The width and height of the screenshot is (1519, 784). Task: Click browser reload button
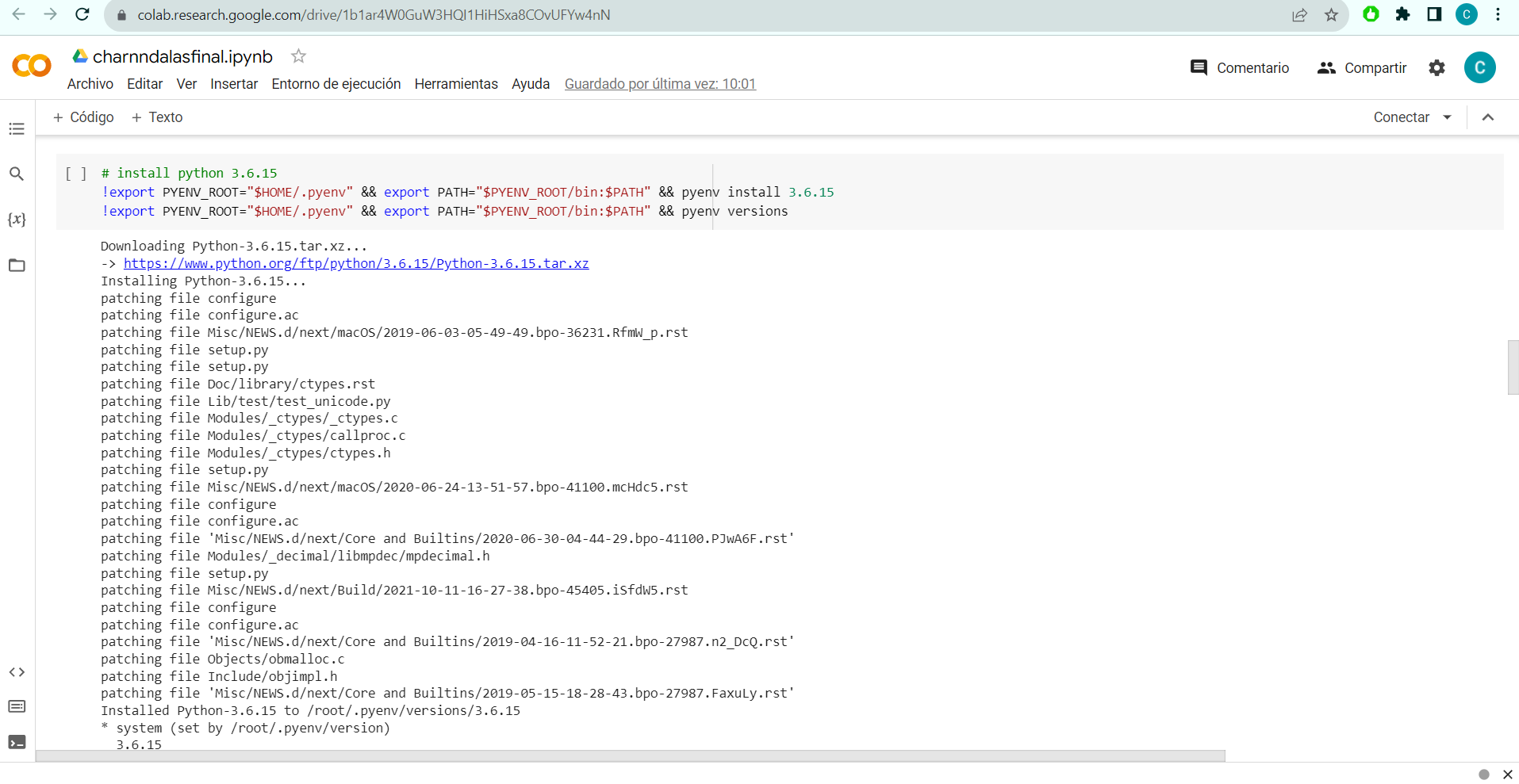coord(82,14)
